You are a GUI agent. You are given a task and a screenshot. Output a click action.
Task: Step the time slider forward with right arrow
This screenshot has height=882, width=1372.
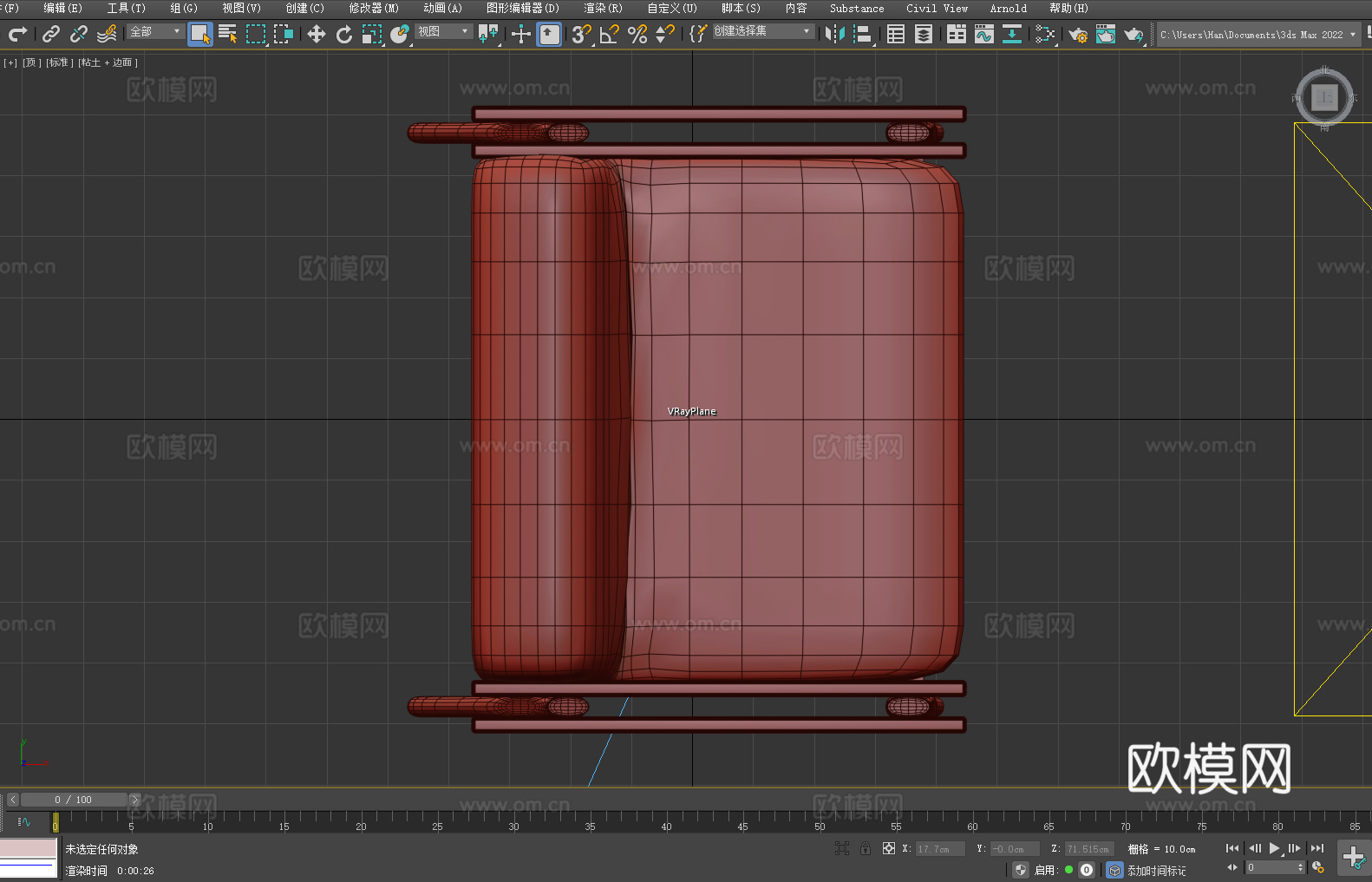point(134,800)
